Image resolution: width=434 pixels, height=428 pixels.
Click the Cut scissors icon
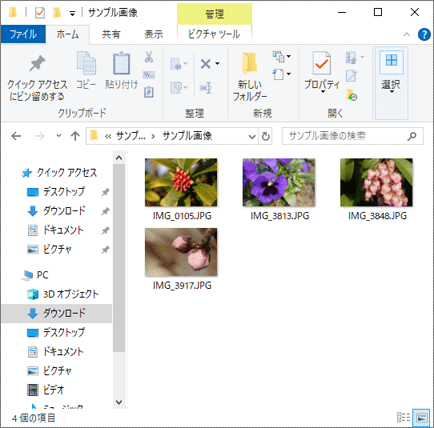tap(149, 57)
